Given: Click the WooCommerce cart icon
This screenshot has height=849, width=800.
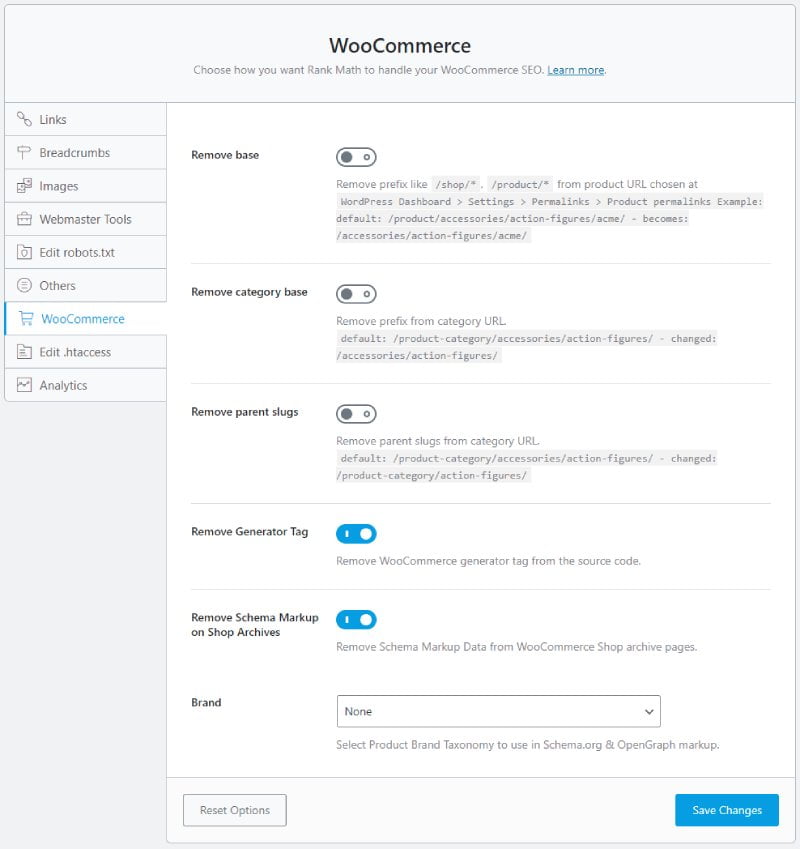Looking at the screenshot, I should (x=26, y=319).
